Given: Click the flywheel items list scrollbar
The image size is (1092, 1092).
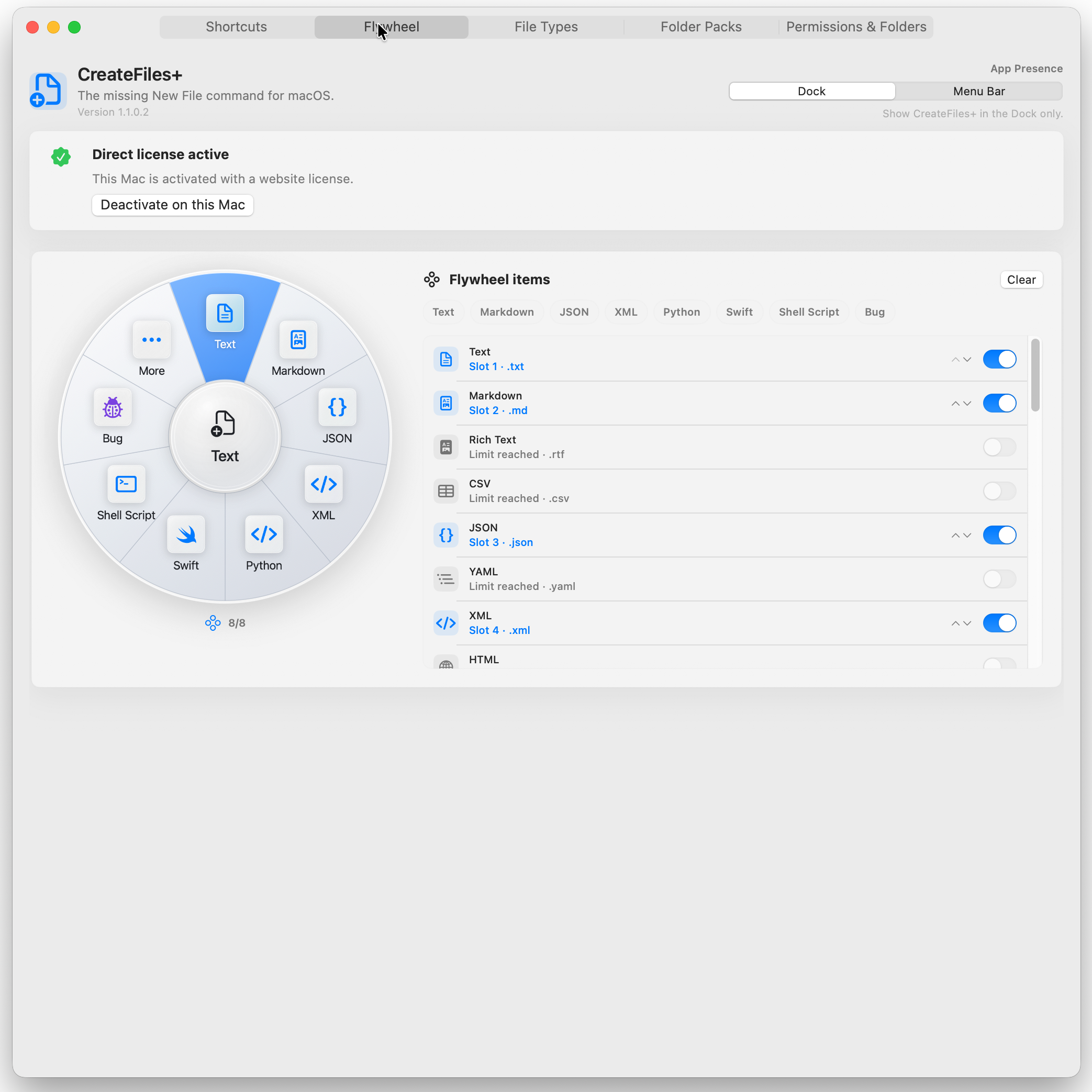Looking at the screenshot, I should (x=1035, y=375).
